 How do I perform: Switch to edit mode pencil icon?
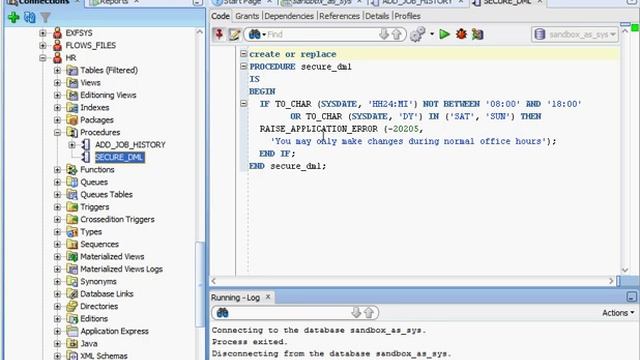234,34
